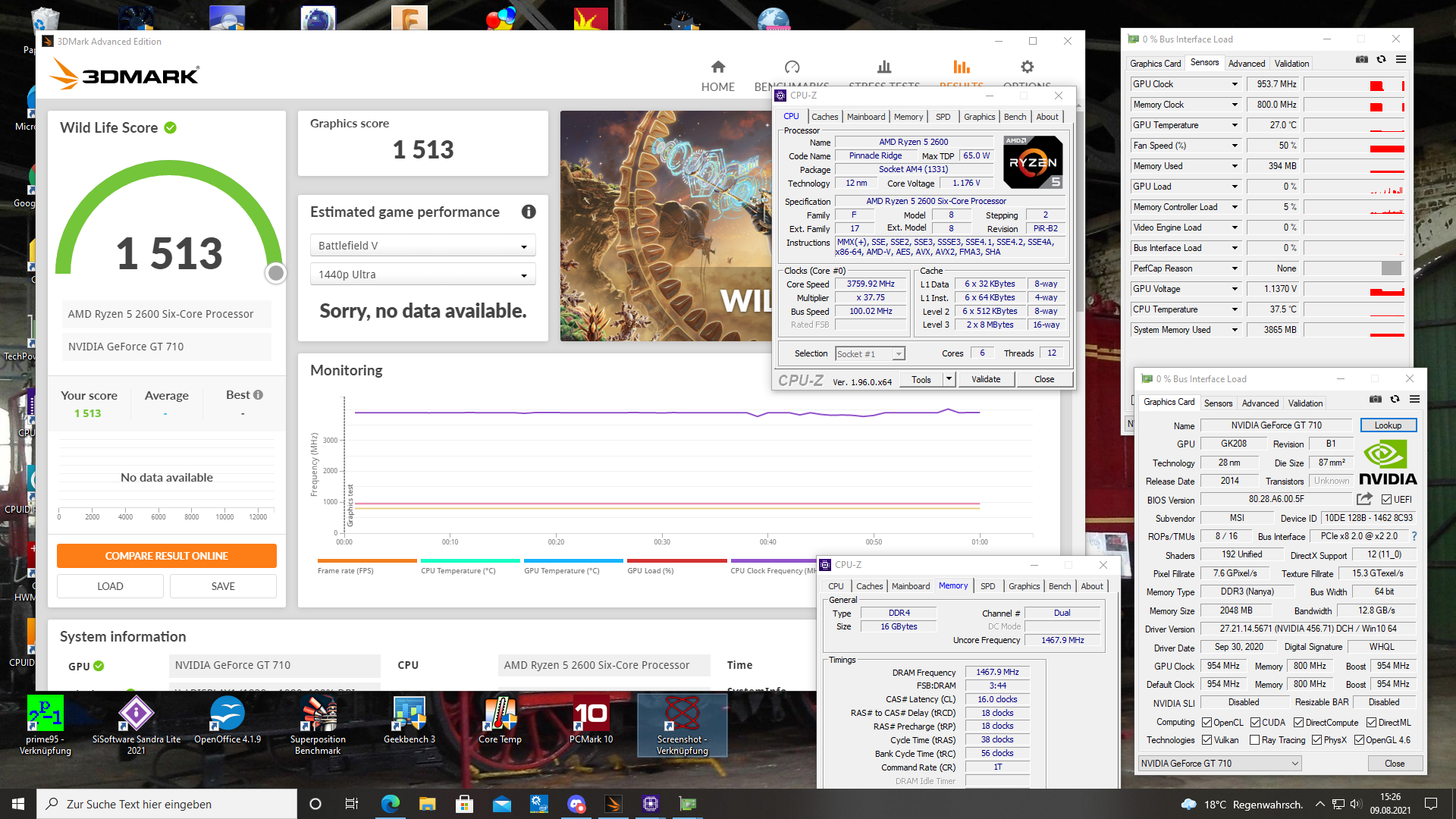This screenshot has width=1456, height=819.
Task: Open hamburger menu in upper GPU-Z window
Action: [1401, 59]
